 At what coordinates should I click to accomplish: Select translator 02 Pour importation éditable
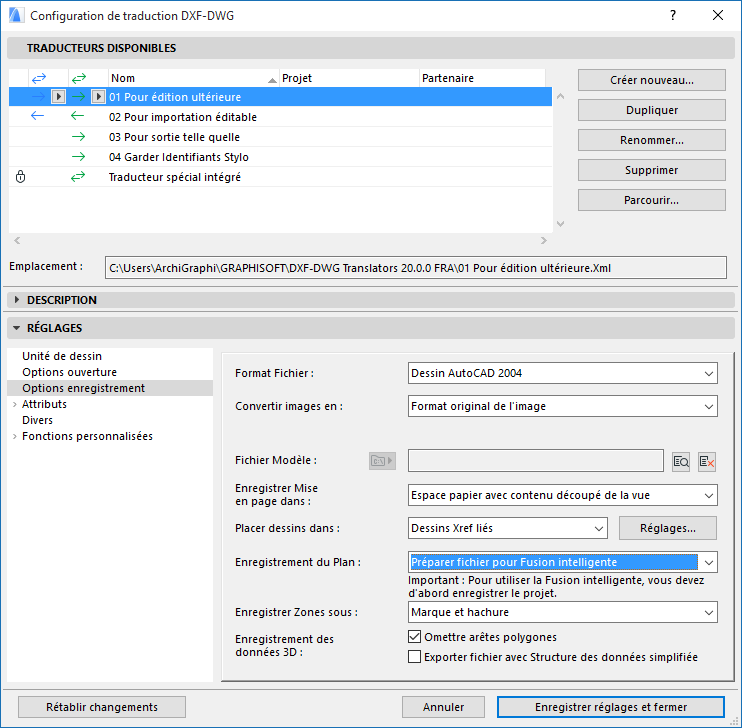pyautogui.click(x=280, y=116)
